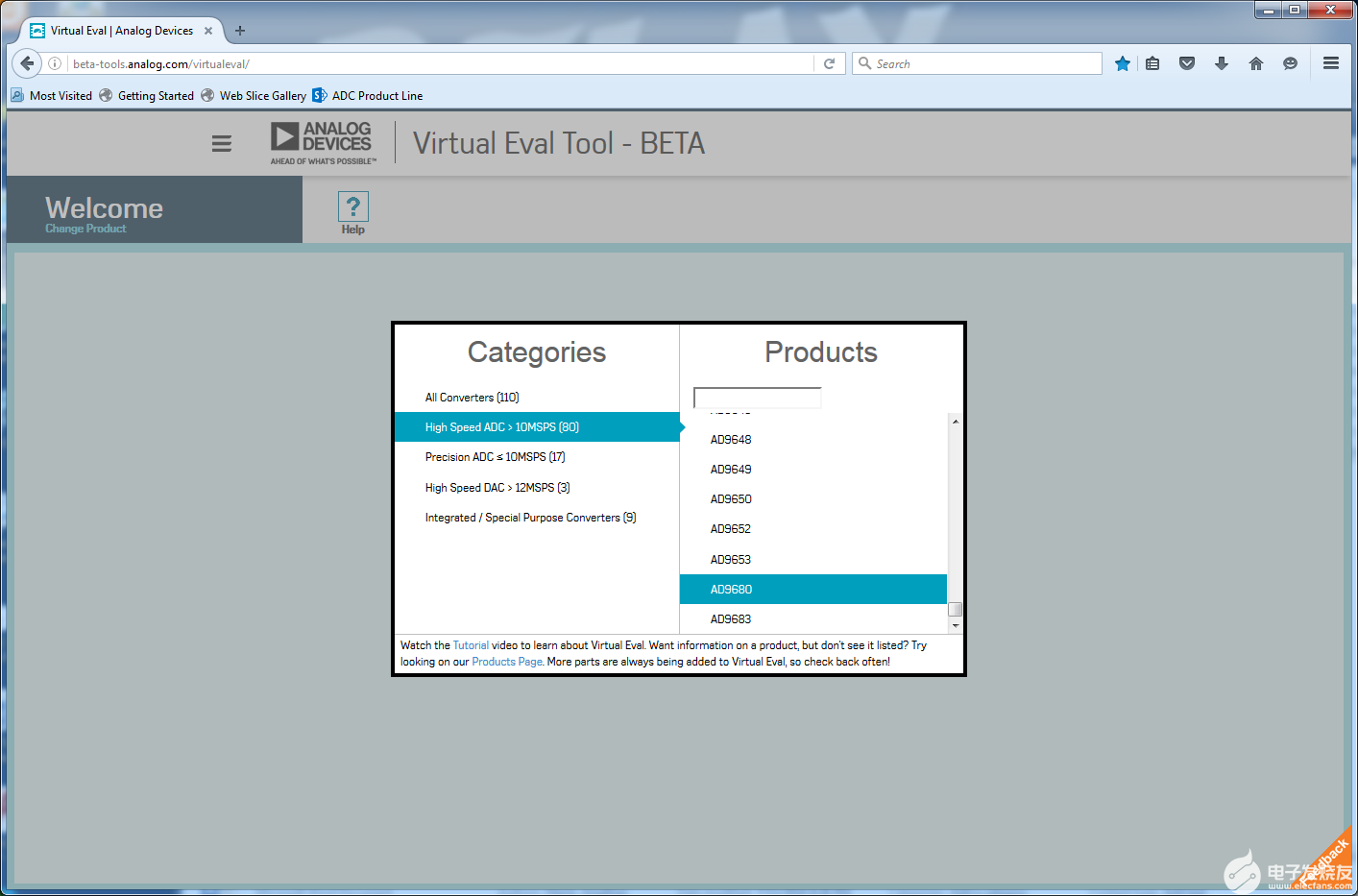Show site information icon in address bar
This screenshot has width=1358, height=896.
(x=56, y=63)
